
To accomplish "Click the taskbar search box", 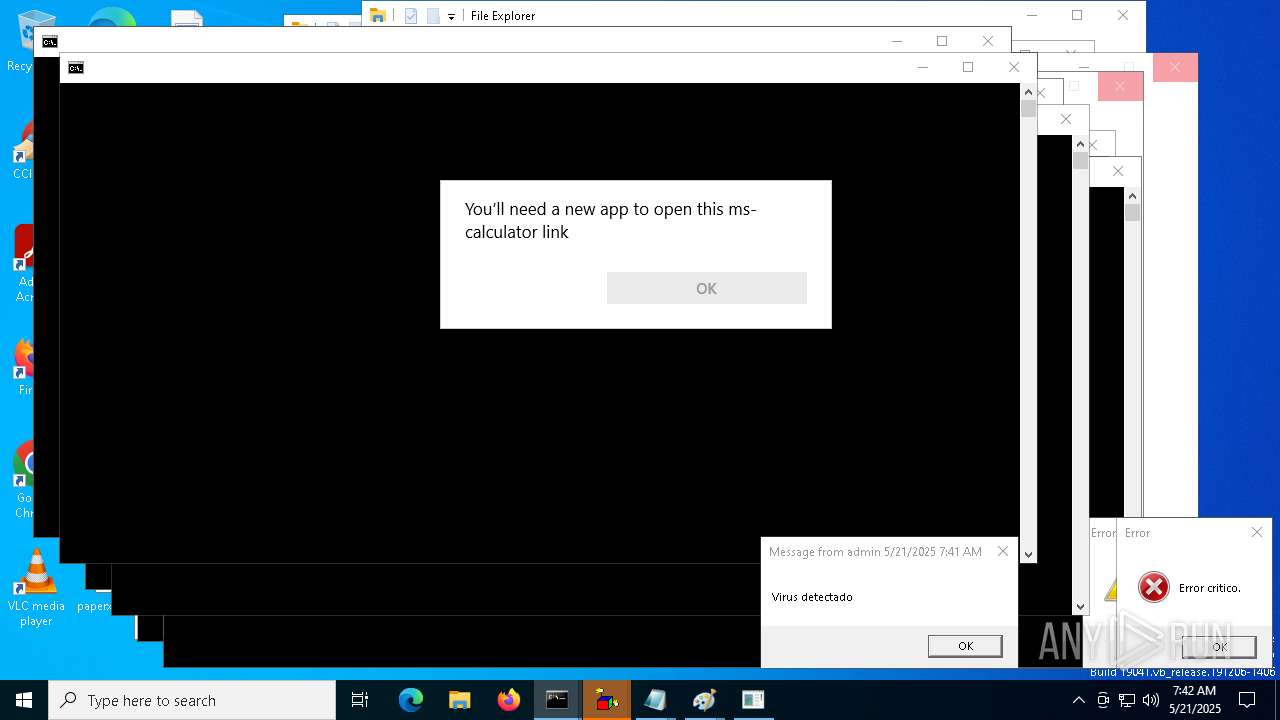I will pos(192,700).
